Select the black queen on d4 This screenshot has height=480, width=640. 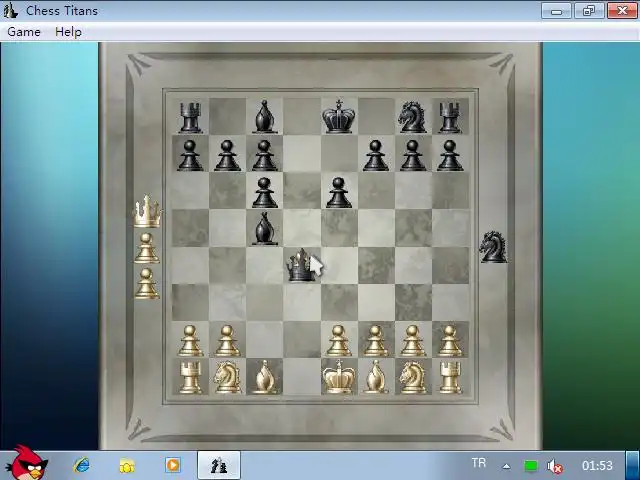pos(301,265)
